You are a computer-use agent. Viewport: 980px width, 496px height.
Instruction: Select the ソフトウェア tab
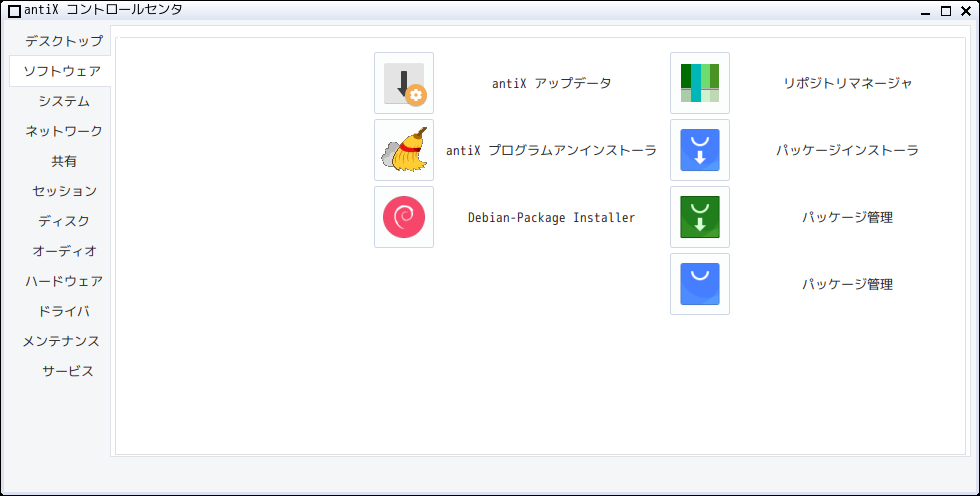point(61,71)
